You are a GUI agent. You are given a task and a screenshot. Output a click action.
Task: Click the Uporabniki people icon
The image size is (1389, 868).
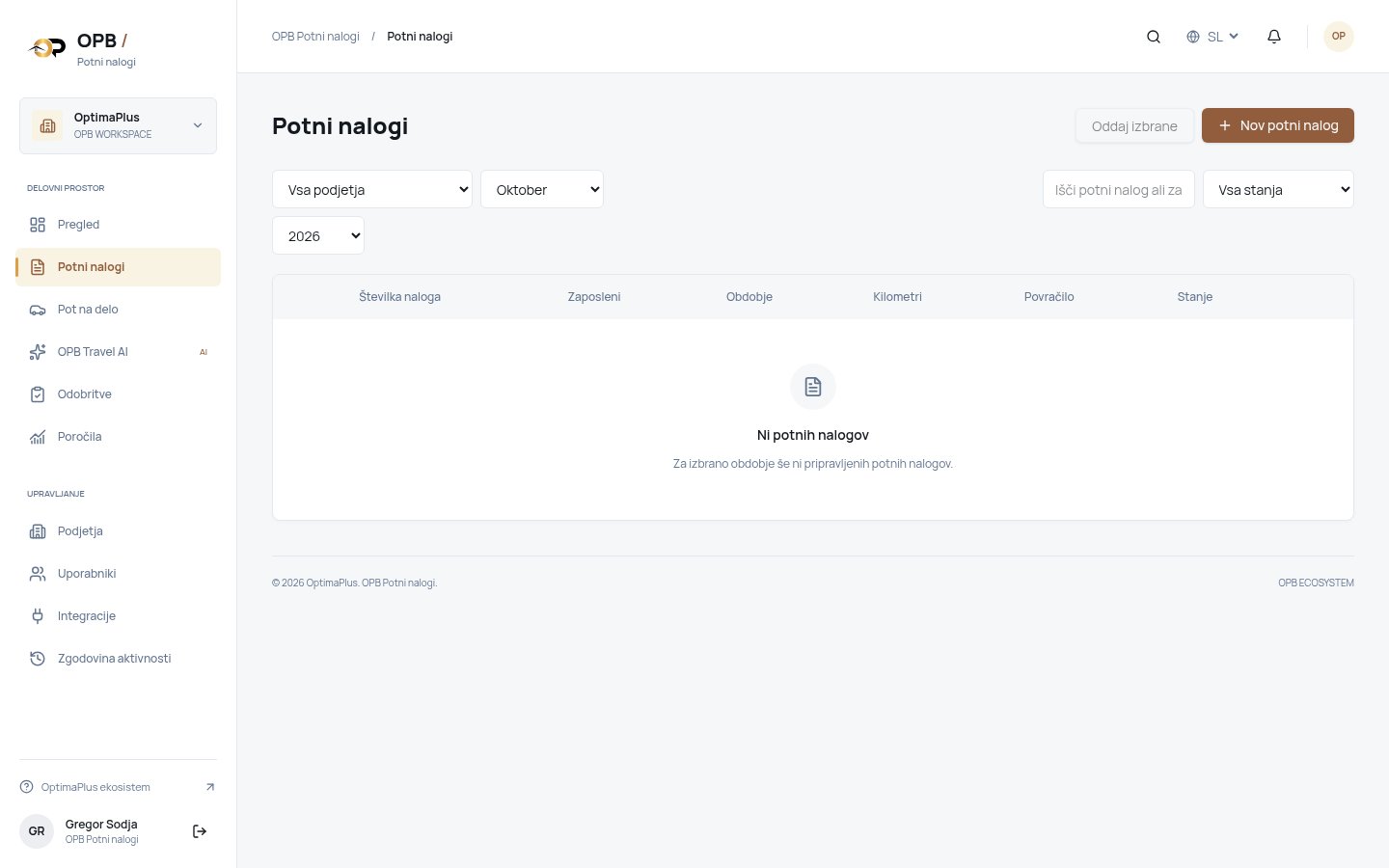(x=38, y=574)
